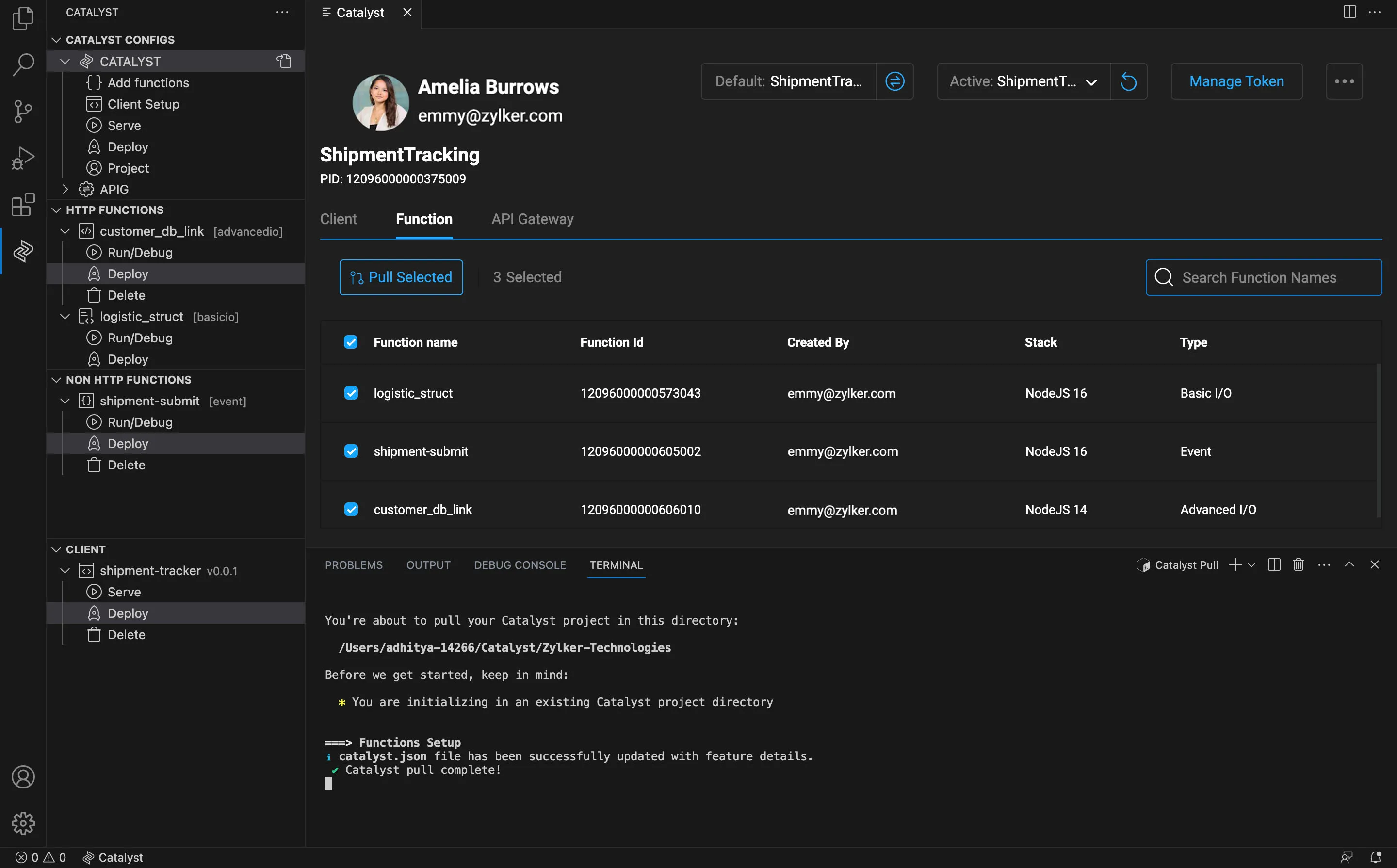Screen dimensions: 1397x868
Task: Open the Search view in activity bar
Action: 23,64
